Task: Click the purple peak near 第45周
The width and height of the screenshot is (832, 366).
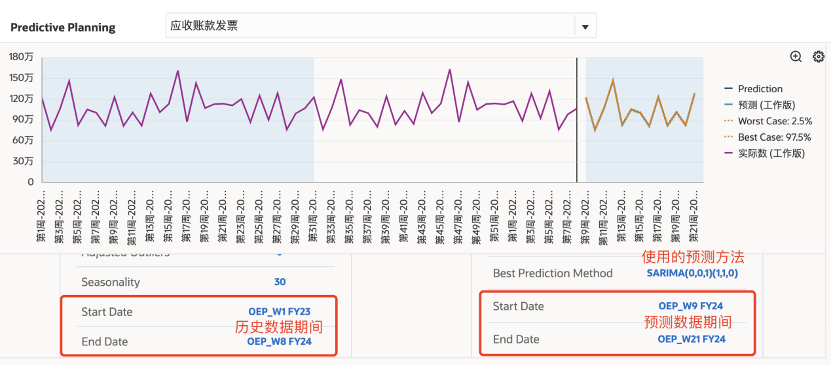Action: pyautogui.click(x=449, y=69)
